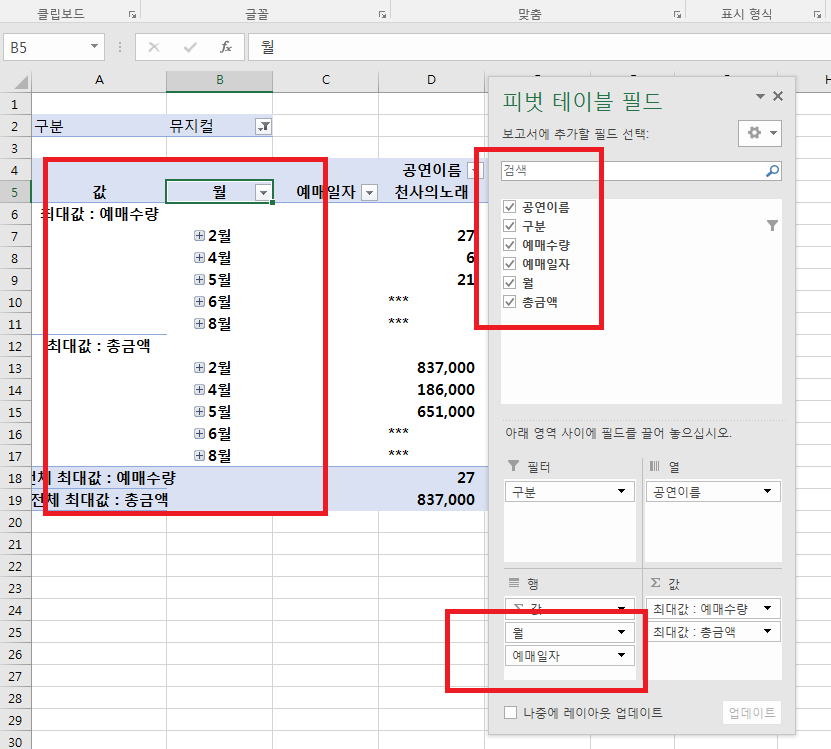Select column D header
The height and width of the screenshot is (749, 831).
431,80
